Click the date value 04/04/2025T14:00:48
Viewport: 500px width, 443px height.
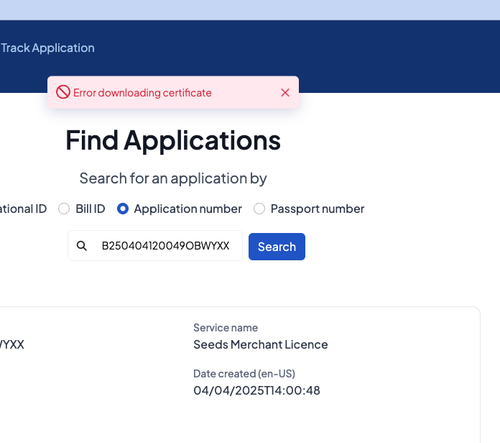pyautogui.click(x=257, y=390)
